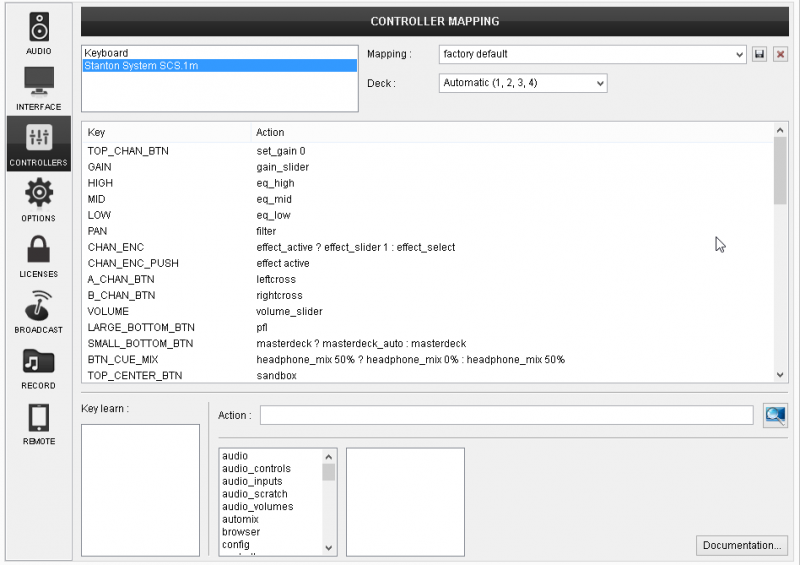Open the Mapping factory default dropdown
The width and height of the screenshot is (800, 565).
(x=592, y=54)
